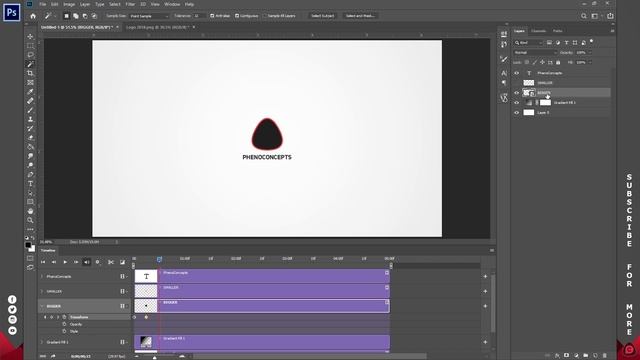640x360 pixels.
Task: Choose Add to Selection mode icon
Action: pos(76,16)
